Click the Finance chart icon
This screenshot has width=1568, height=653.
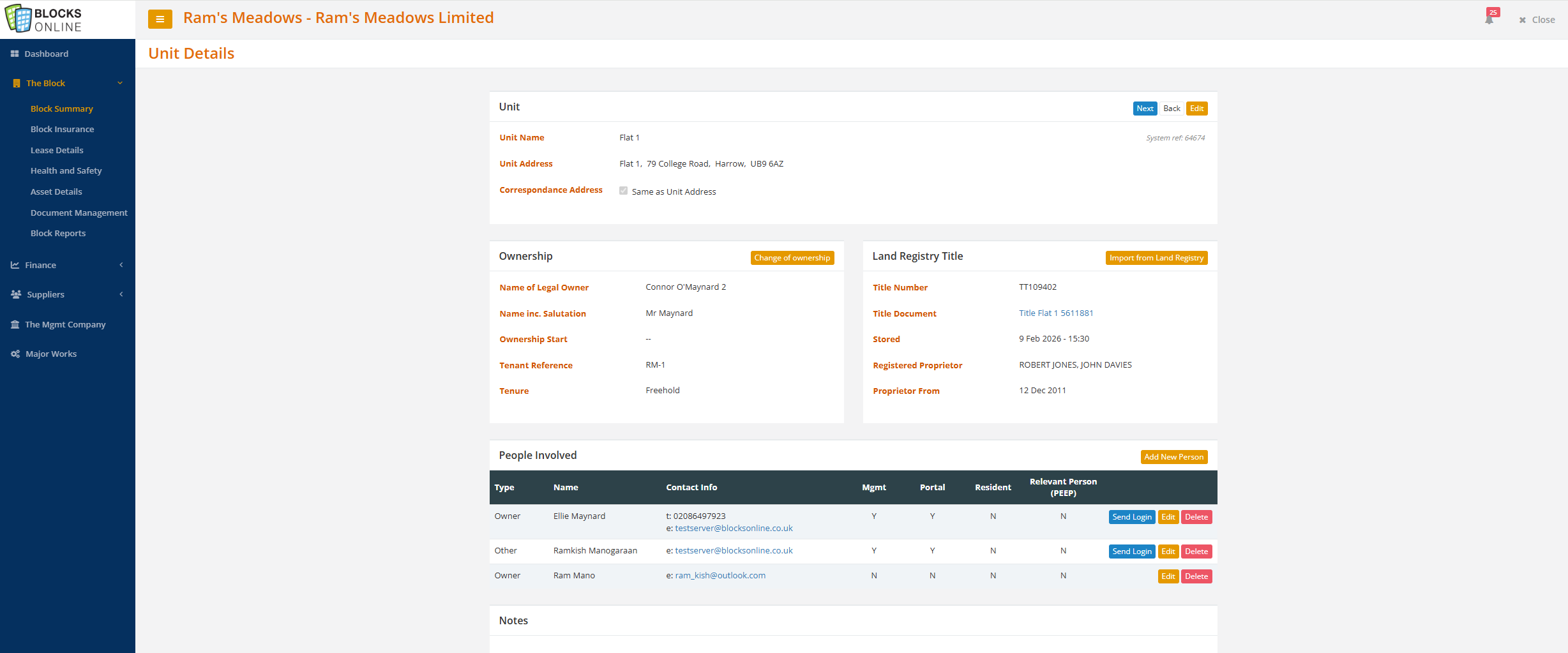(x=15, y=265)
